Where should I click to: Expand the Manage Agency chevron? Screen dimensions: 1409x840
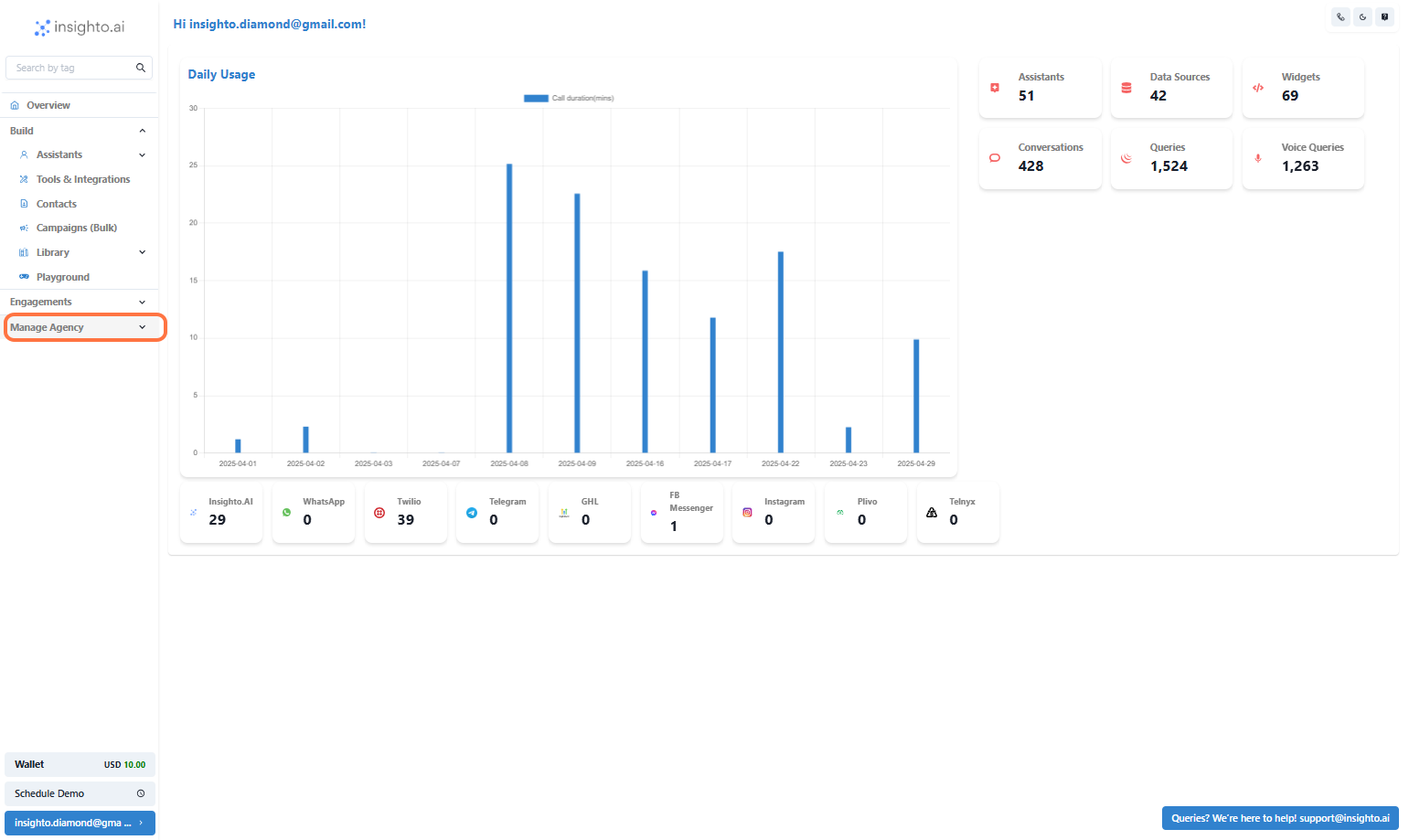click(x=142, y=327)
